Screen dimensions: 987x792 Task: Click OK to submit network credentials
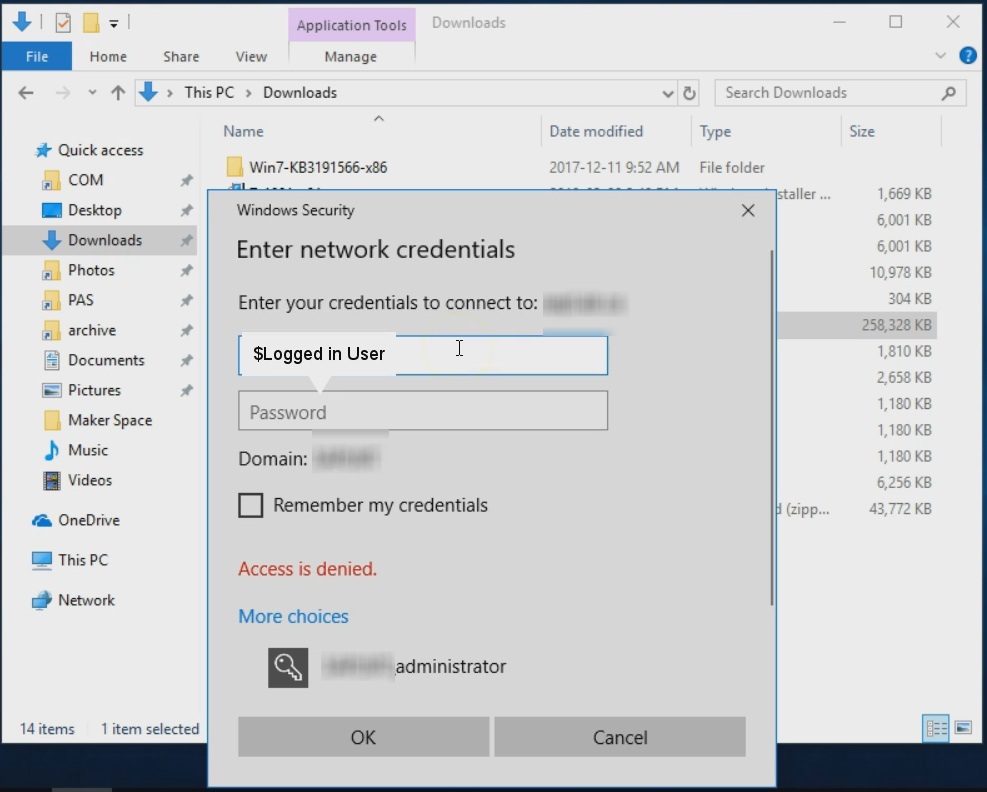(x=363, y=737)
